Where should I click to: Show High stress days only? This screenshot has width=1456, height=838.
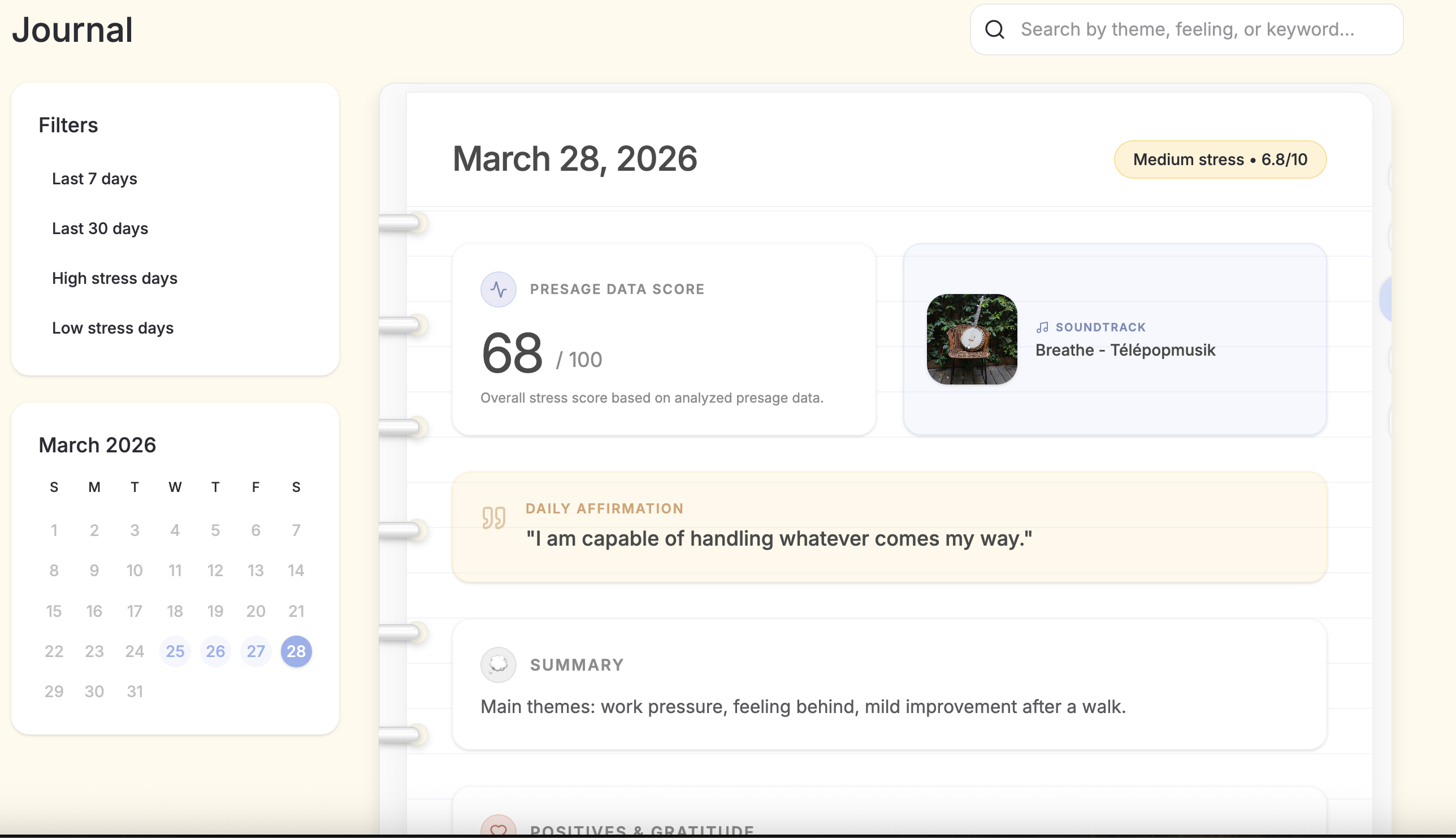pyautogui.click(x=115, y=279)
